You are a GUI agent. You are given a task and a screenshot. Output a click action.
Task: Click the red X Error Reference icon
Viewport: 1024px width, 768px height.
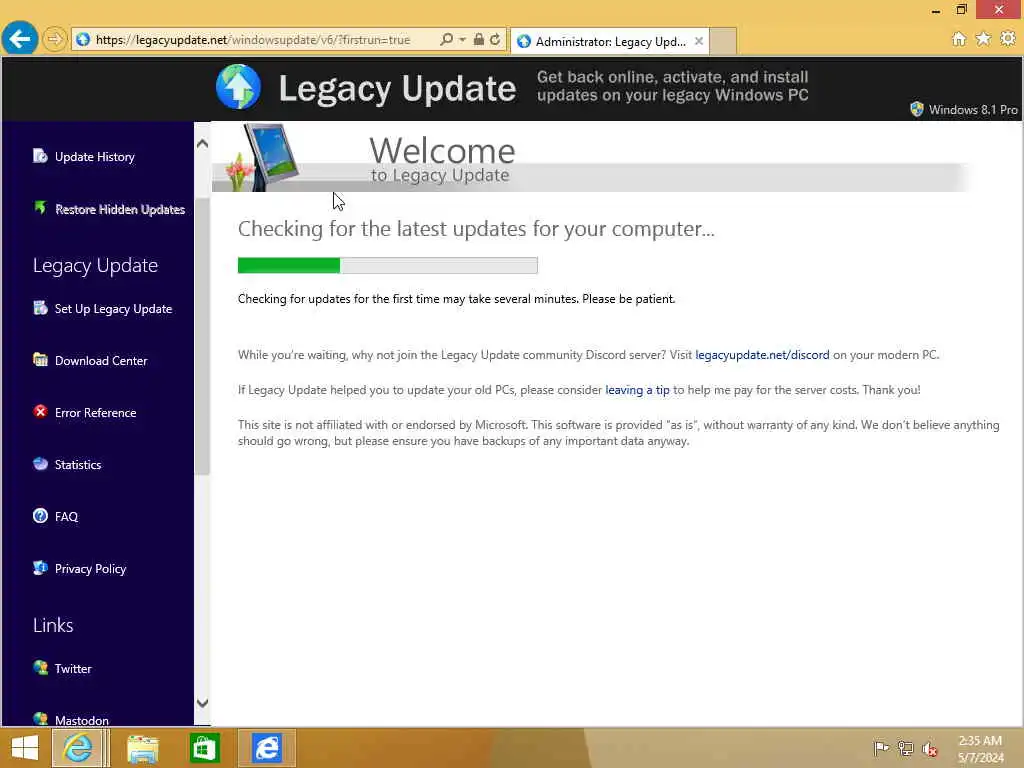(40, 411)
